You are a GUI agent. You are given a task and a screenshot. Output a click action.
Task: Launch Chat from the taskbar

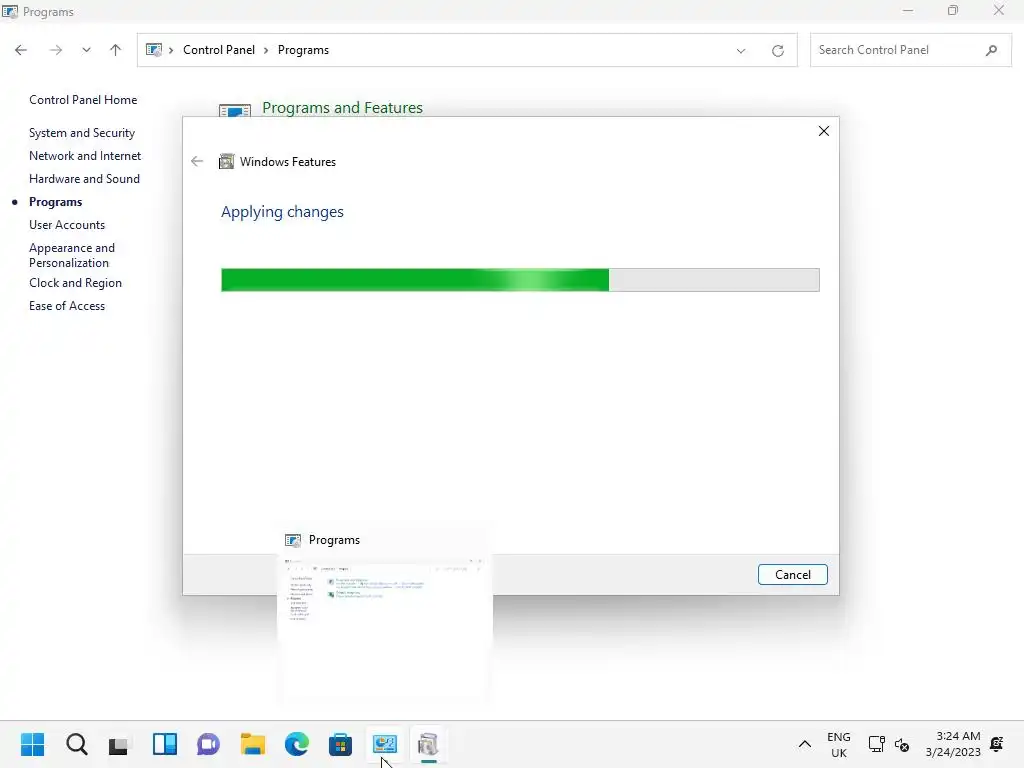208,744
